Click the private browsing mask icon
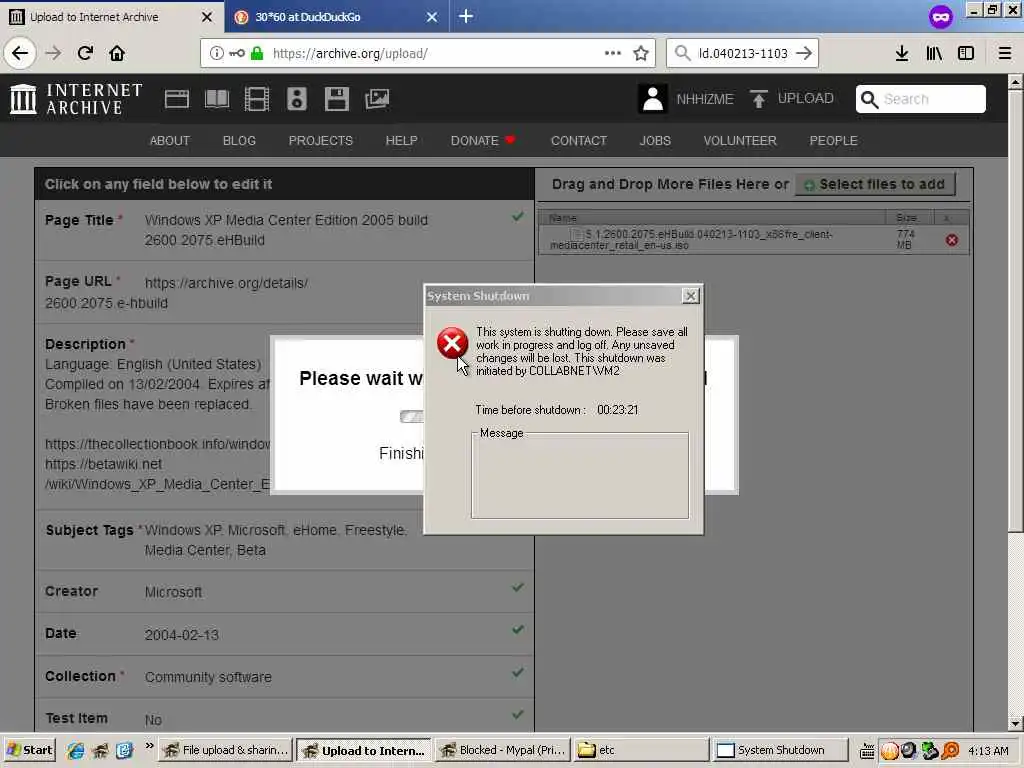The image size is (1024, 768). coord(940,17)
